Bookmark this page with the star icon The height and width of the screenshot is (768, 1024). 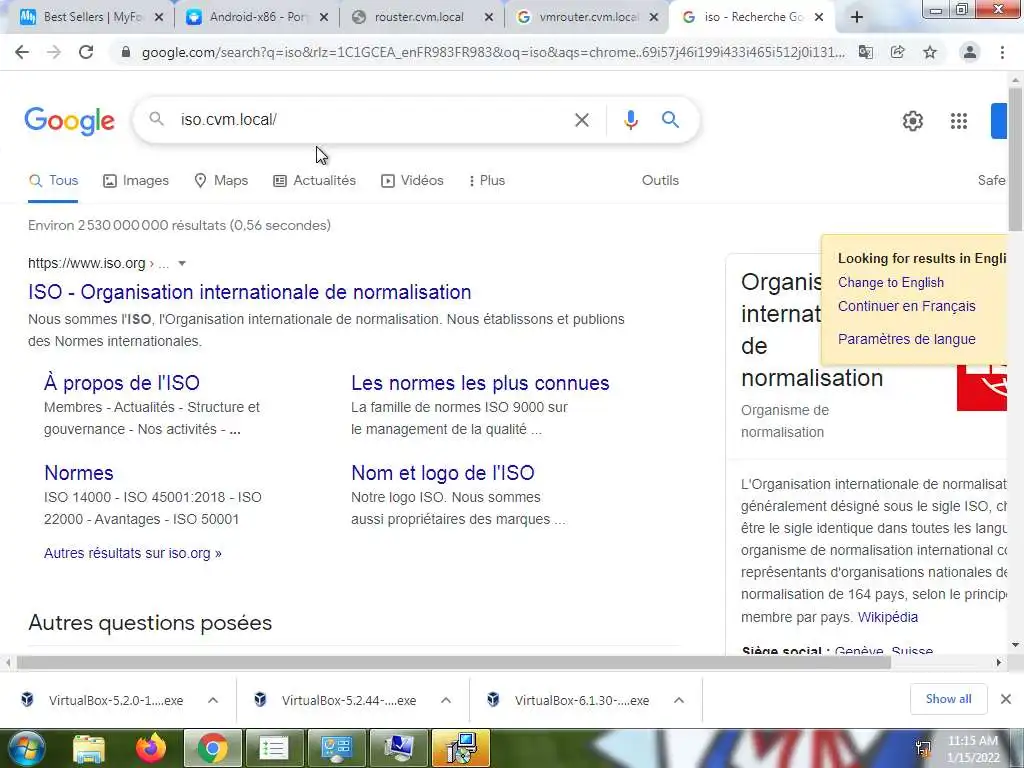pos(930,52)
